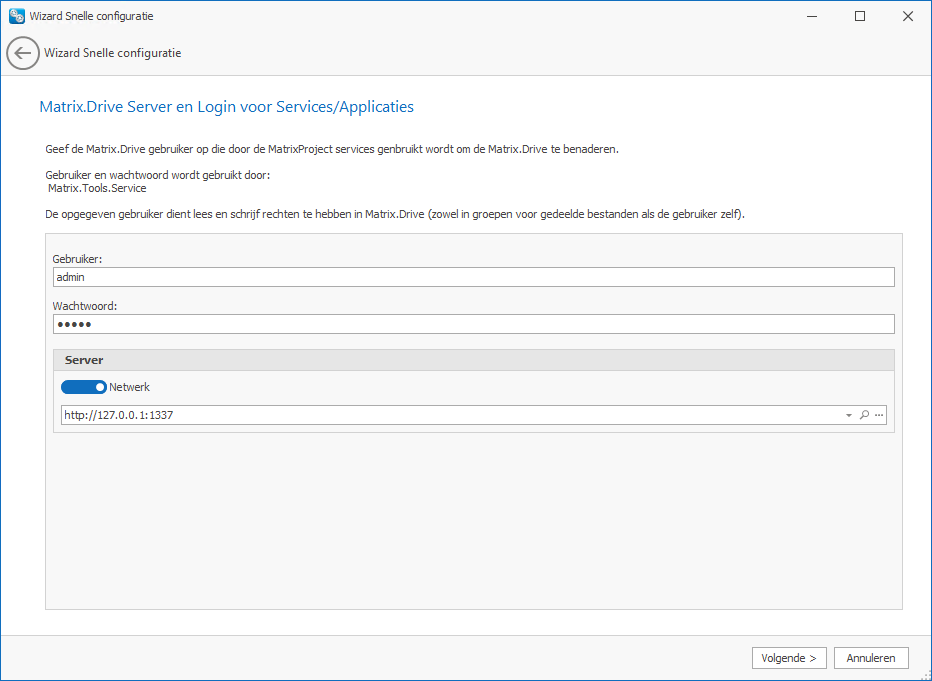The width and height of the screenshot is (932, 681).
Task: Select the Server section header
Action: coord(84,358)
